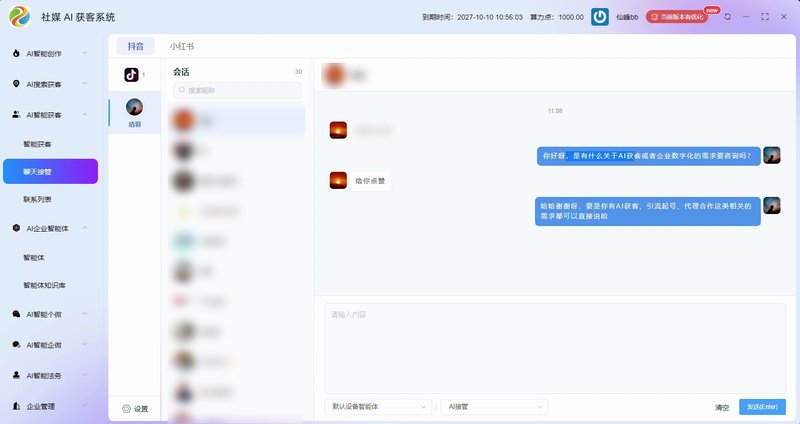Screen dimensions: 800x424
Task: Click the blue message starting with 你好呀
Action: pyautogui.click(x=648, y=156)
